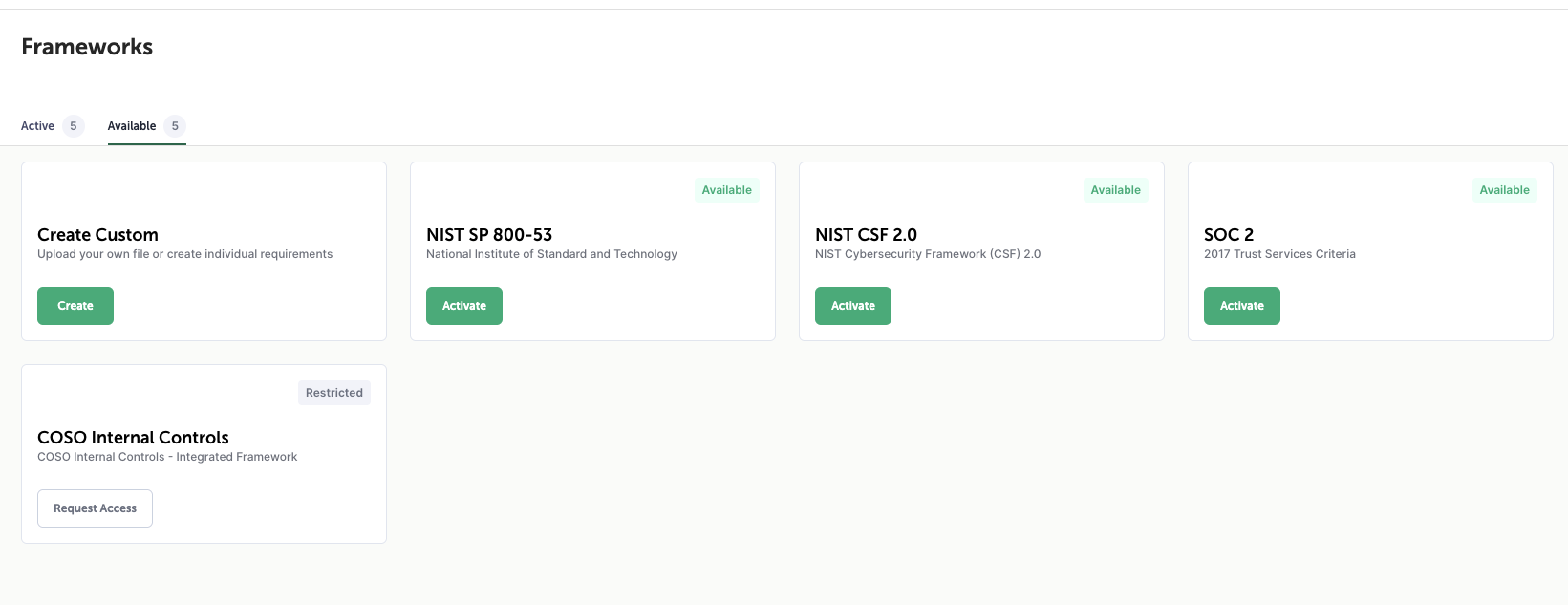Select the NIST CSF 2.0 card heading
The image size is (1568, 605).
coord(866,235)
